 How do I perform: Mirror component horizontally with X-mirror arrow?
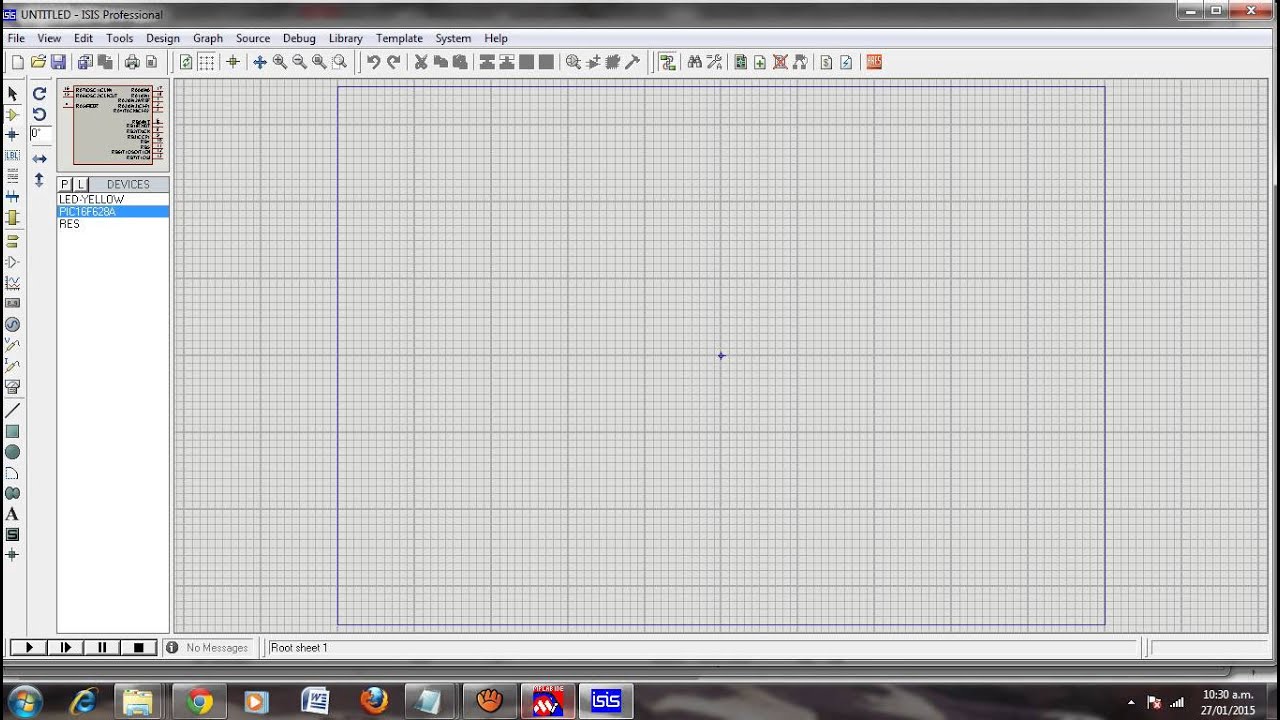(x=39, y=159)
